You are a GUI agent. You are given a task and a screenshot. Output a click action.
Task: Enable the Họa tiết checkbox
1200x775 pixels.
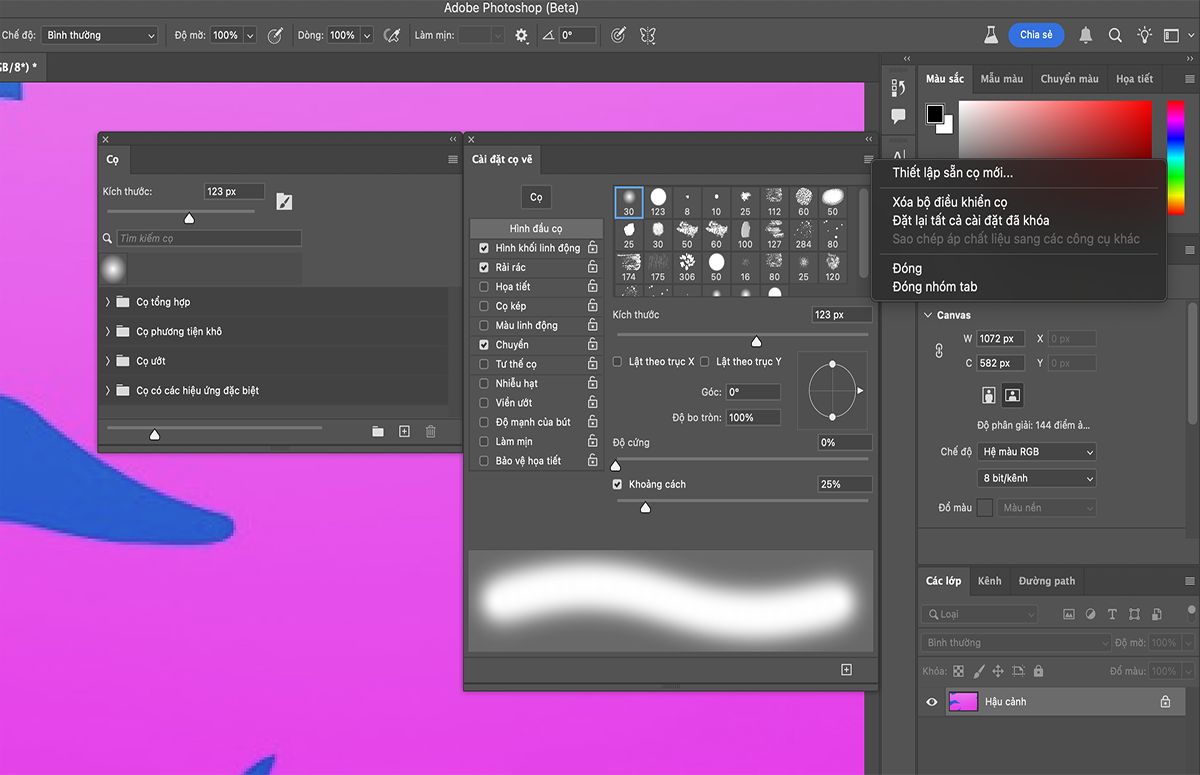point(484,287)
